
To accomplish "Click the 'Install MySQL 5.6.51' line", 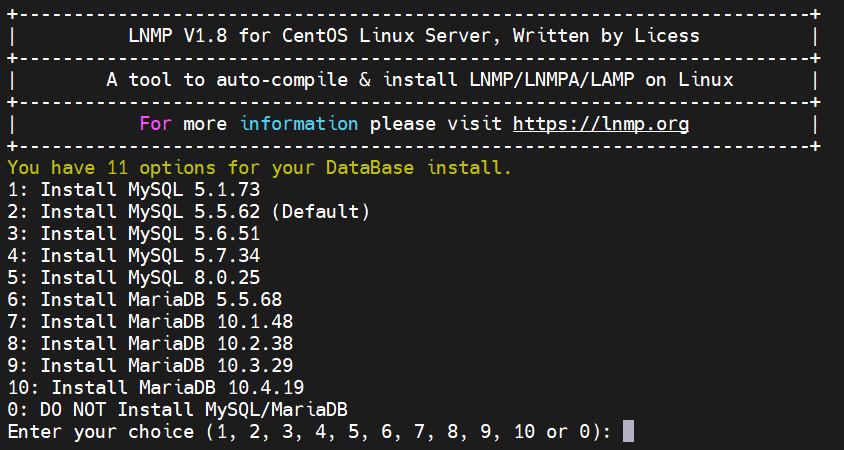I will click(134, 234).
